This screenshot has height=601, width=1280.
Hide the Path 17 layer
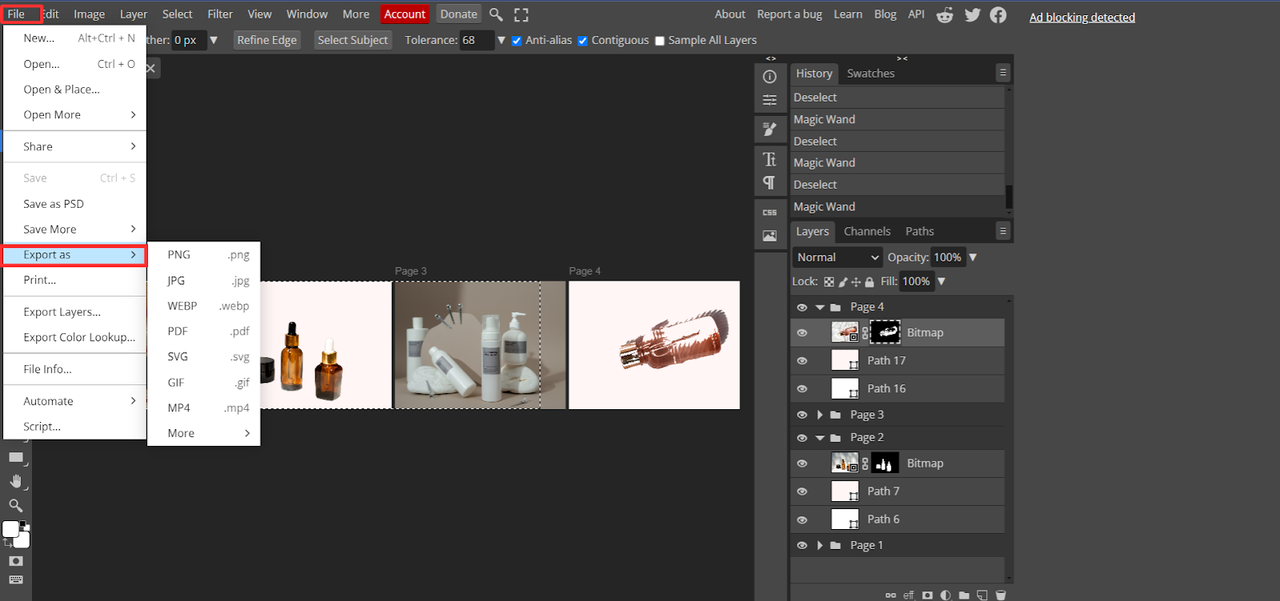pos(801,361)
